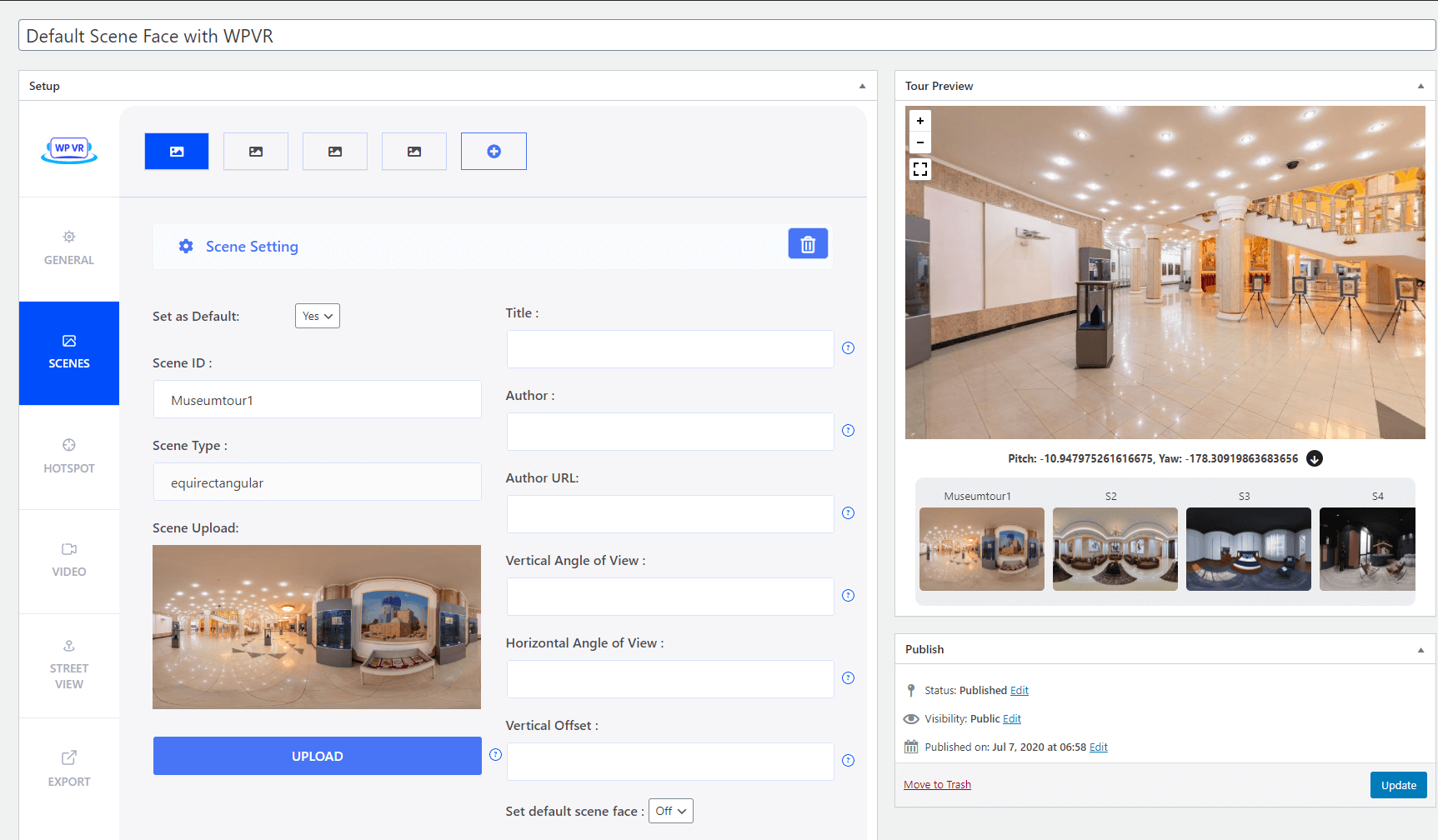Collapse the Publish panel
The width and height of the screenshot is (1438, 840).
pos(1420,649)
